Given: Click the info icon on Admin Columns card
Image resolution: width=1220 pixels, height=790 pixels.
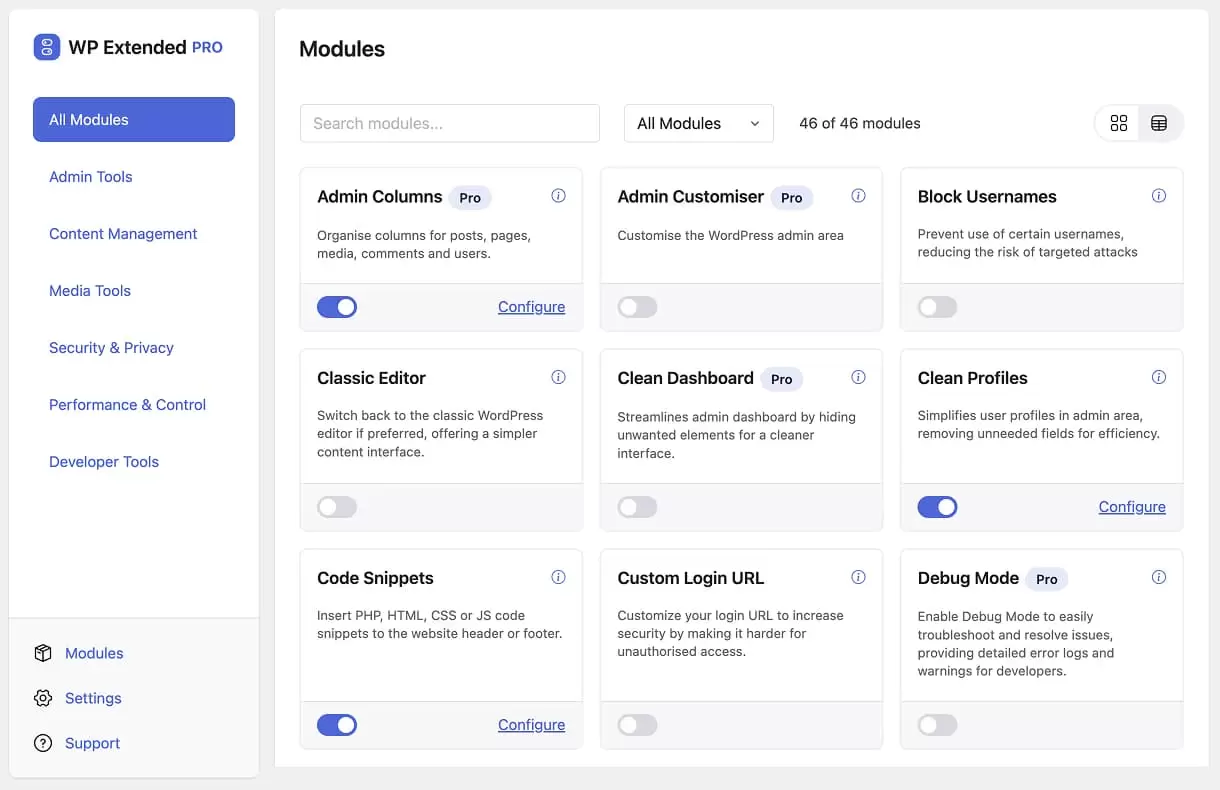Looking at the screenshot, I should (x=559, y=196).
